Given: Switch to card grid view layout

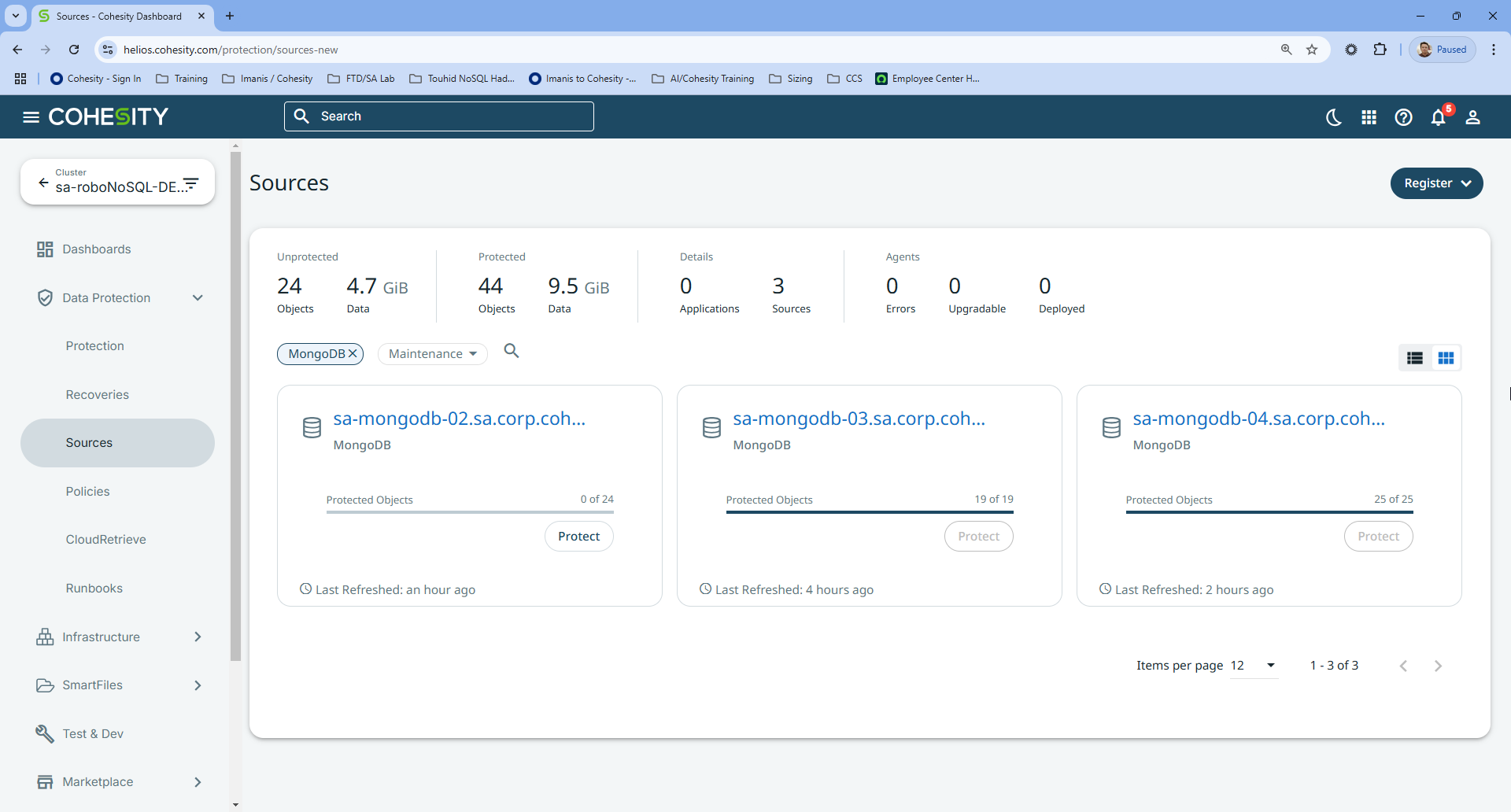Looking at the screenshot, I should point(1446,358).
